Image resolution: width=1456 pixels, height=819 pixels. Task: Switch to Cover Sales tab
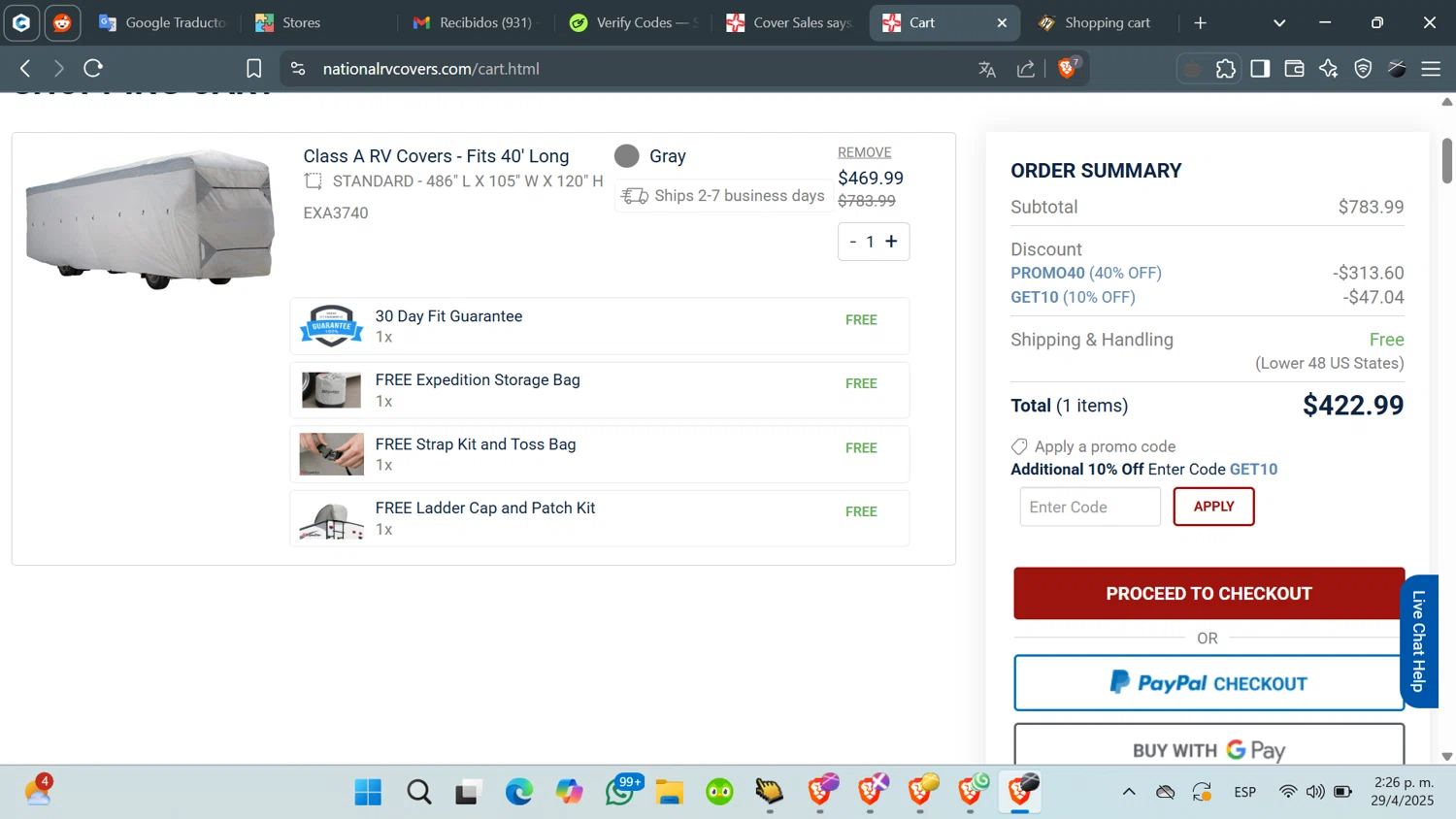[x=789, y=22]
